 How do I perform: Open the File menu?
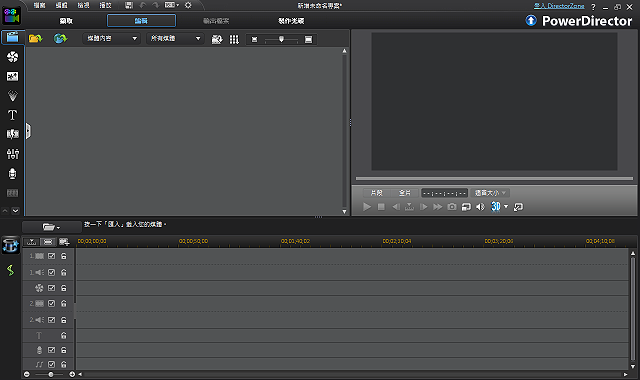(40, 5)
